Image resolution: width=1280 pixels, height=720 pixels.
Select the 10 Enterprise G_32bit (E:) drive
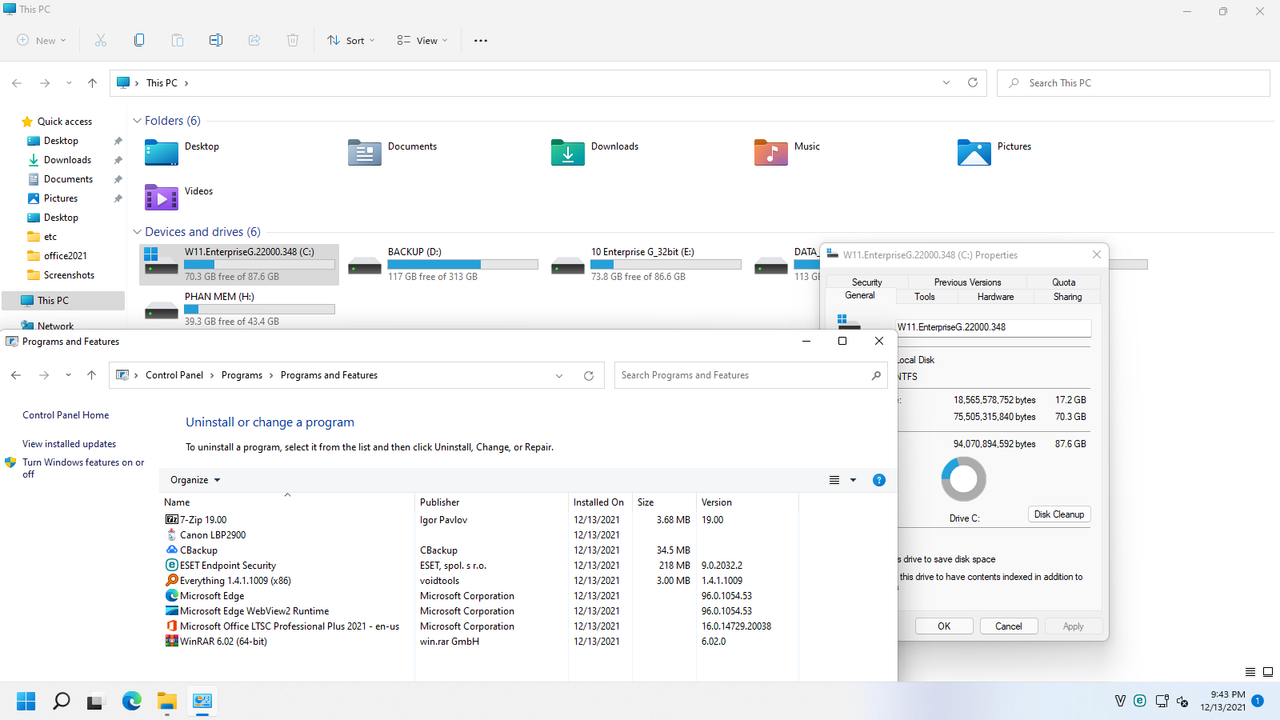(x=646, y=264)
